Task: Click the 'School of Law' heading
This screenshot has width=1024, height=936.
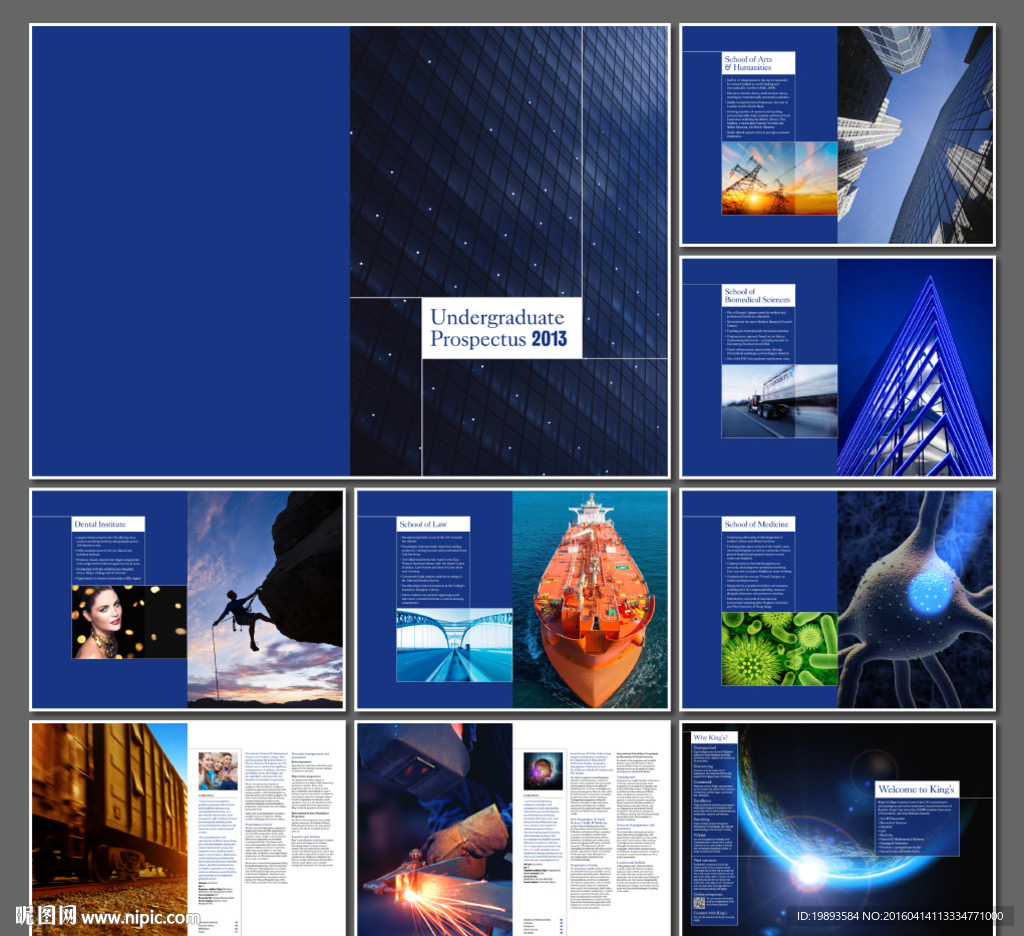Action: click(x=434, y=524)
